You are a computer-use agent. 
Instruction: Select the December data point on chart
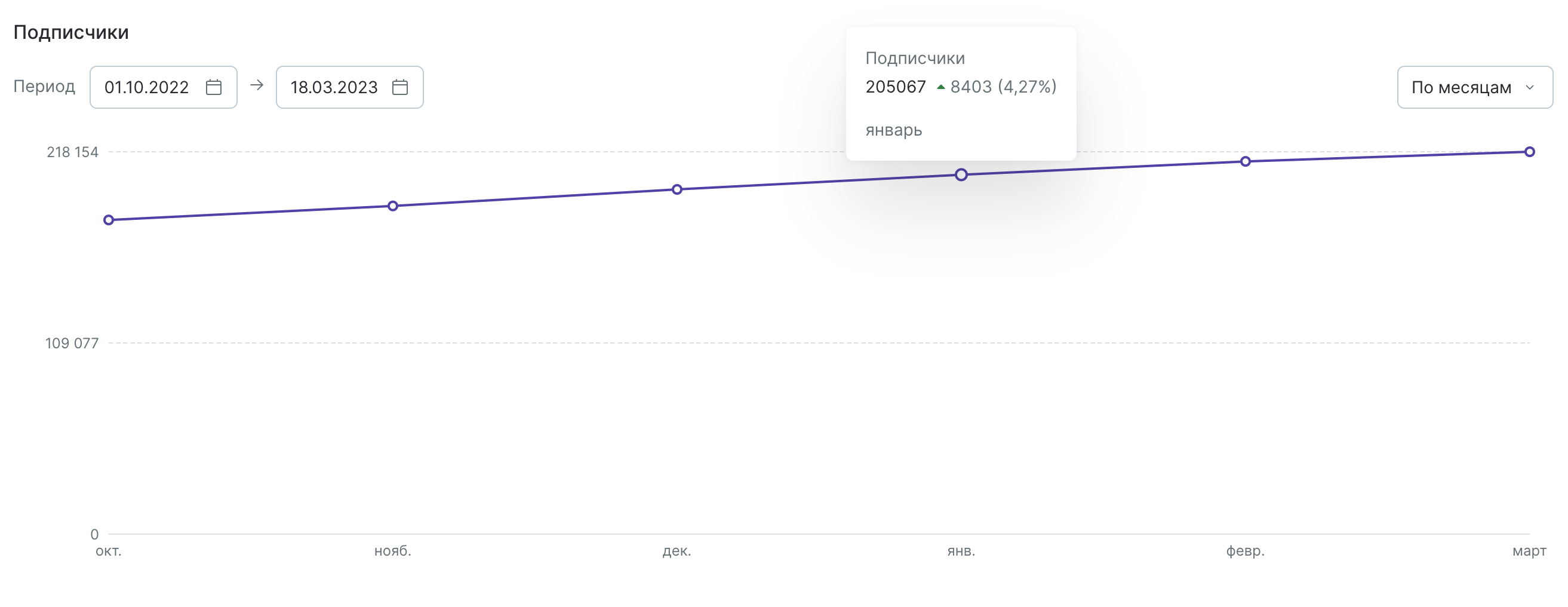(x=677, y=189)
